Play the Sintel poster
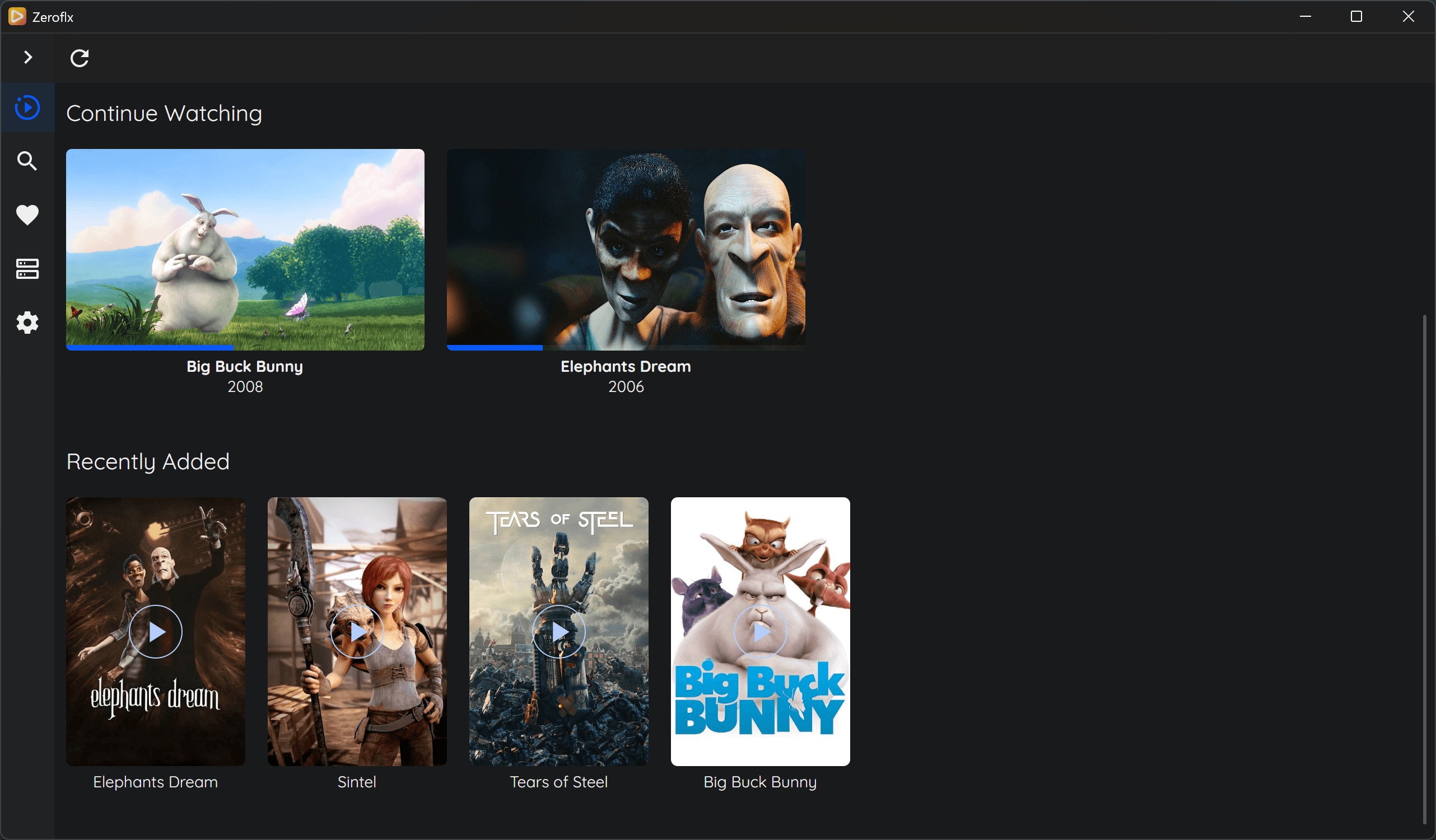 357,632
